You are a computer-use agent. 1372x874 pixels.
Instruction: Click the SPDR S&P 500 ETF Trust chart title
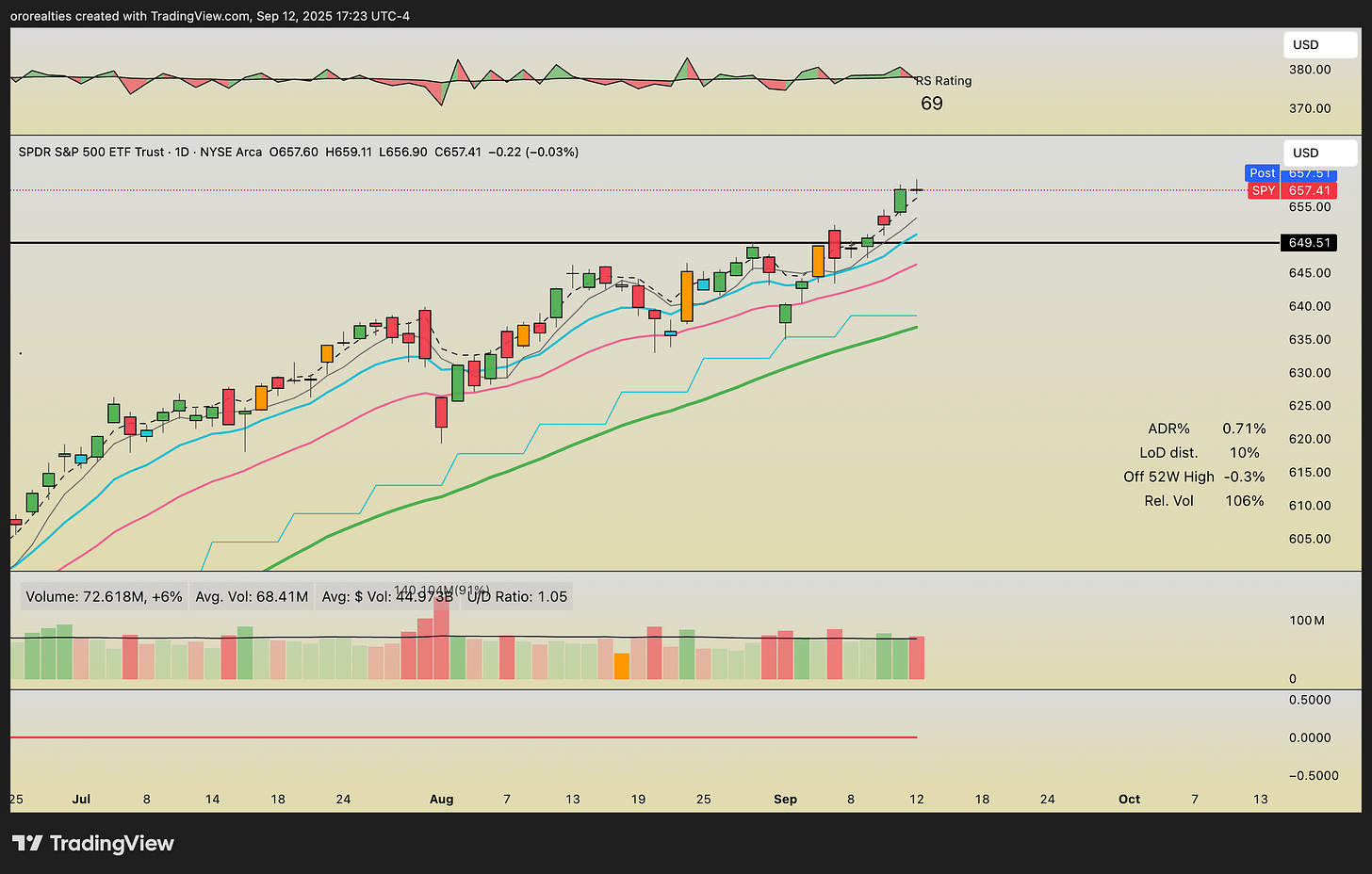92,152
